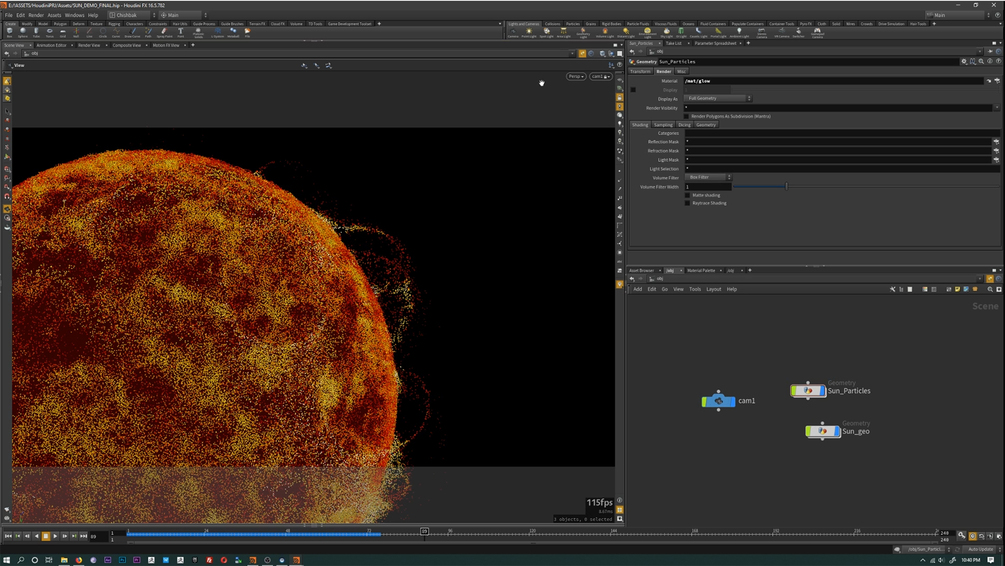Click the Sun_Particles geometry node
This screenshot has width=1005, height=566.
click(x=808, y=390)
